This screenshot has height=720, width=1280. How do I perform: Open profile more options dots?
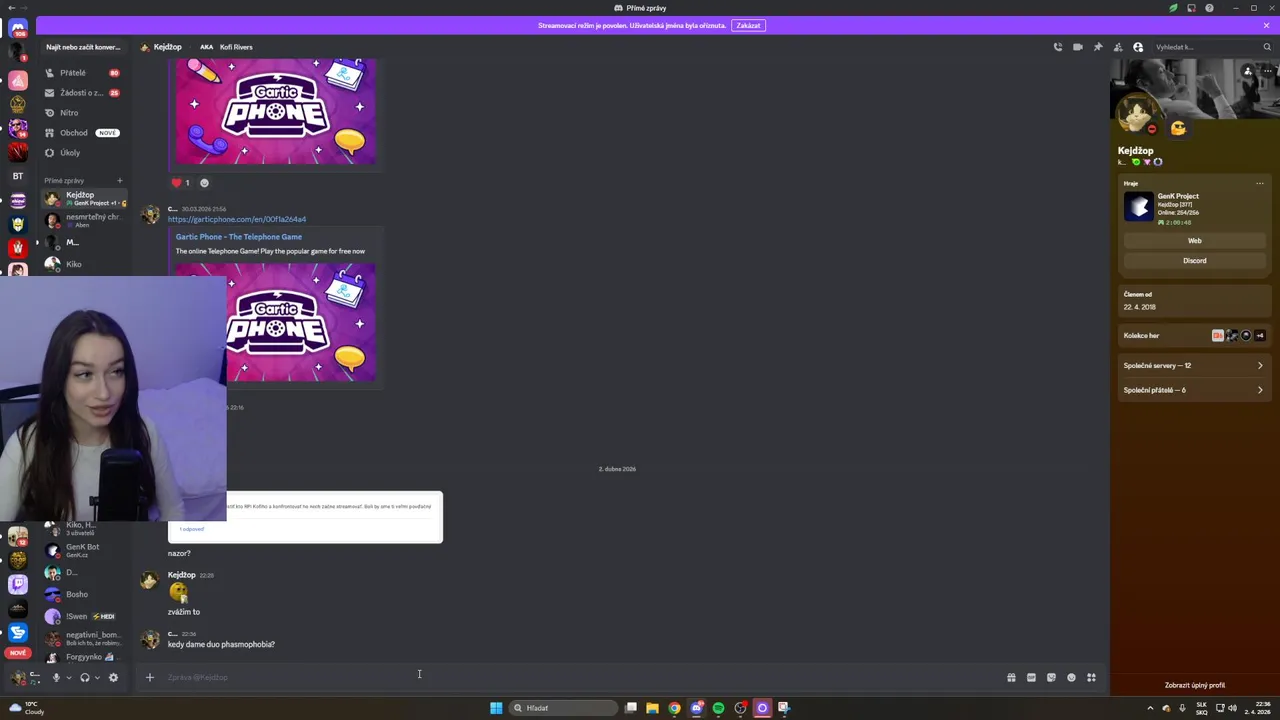click(1267, 71)
